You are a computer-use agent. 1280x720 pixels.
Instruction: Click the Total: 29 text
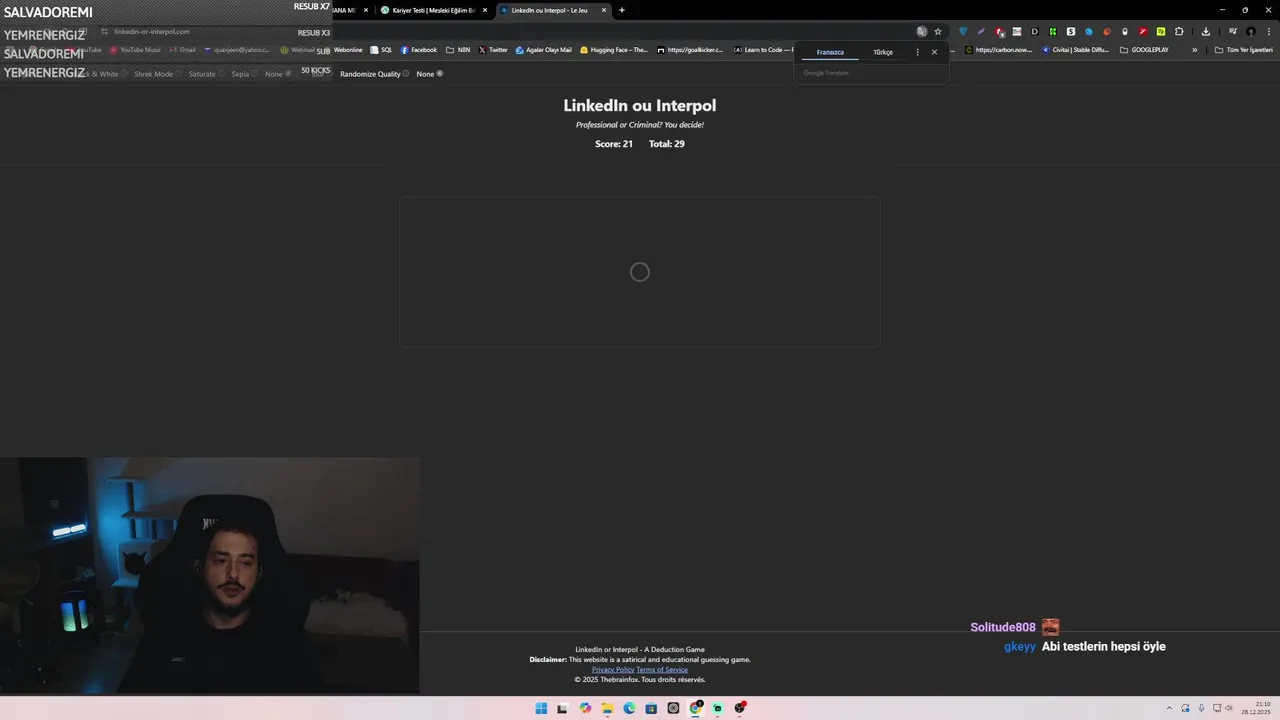click(x=667, y=144)
